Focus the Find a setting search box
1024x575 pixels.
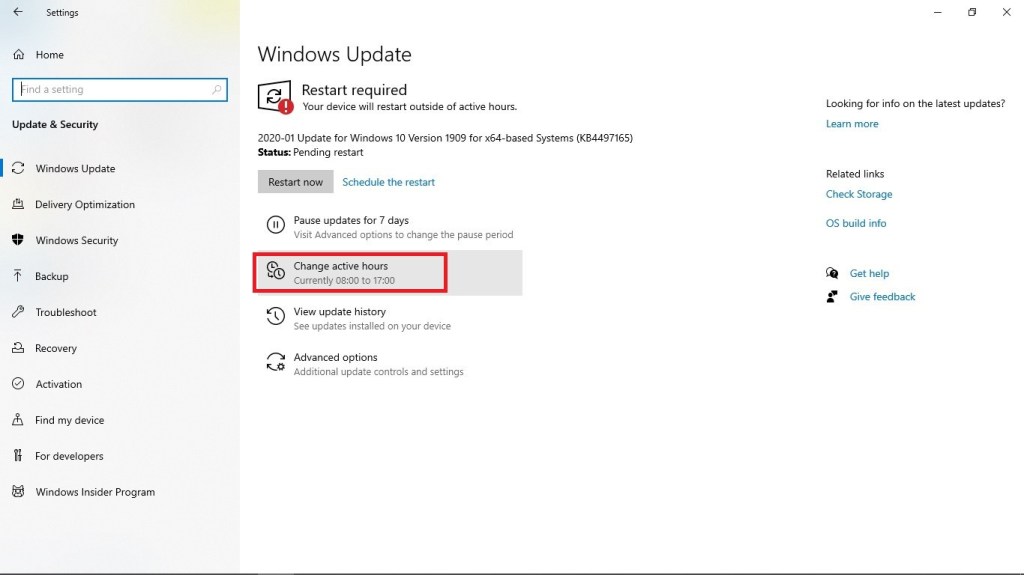110,90
